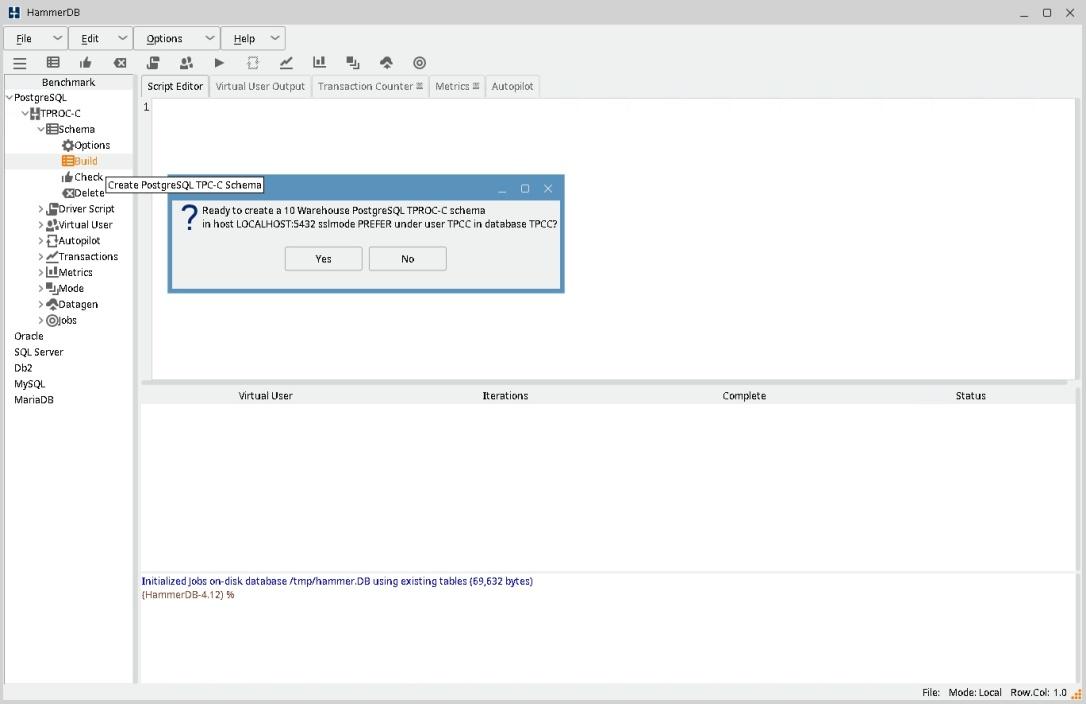Click the Virtual Users toolbar icon
1086x704 pixels.
point(186,62)
